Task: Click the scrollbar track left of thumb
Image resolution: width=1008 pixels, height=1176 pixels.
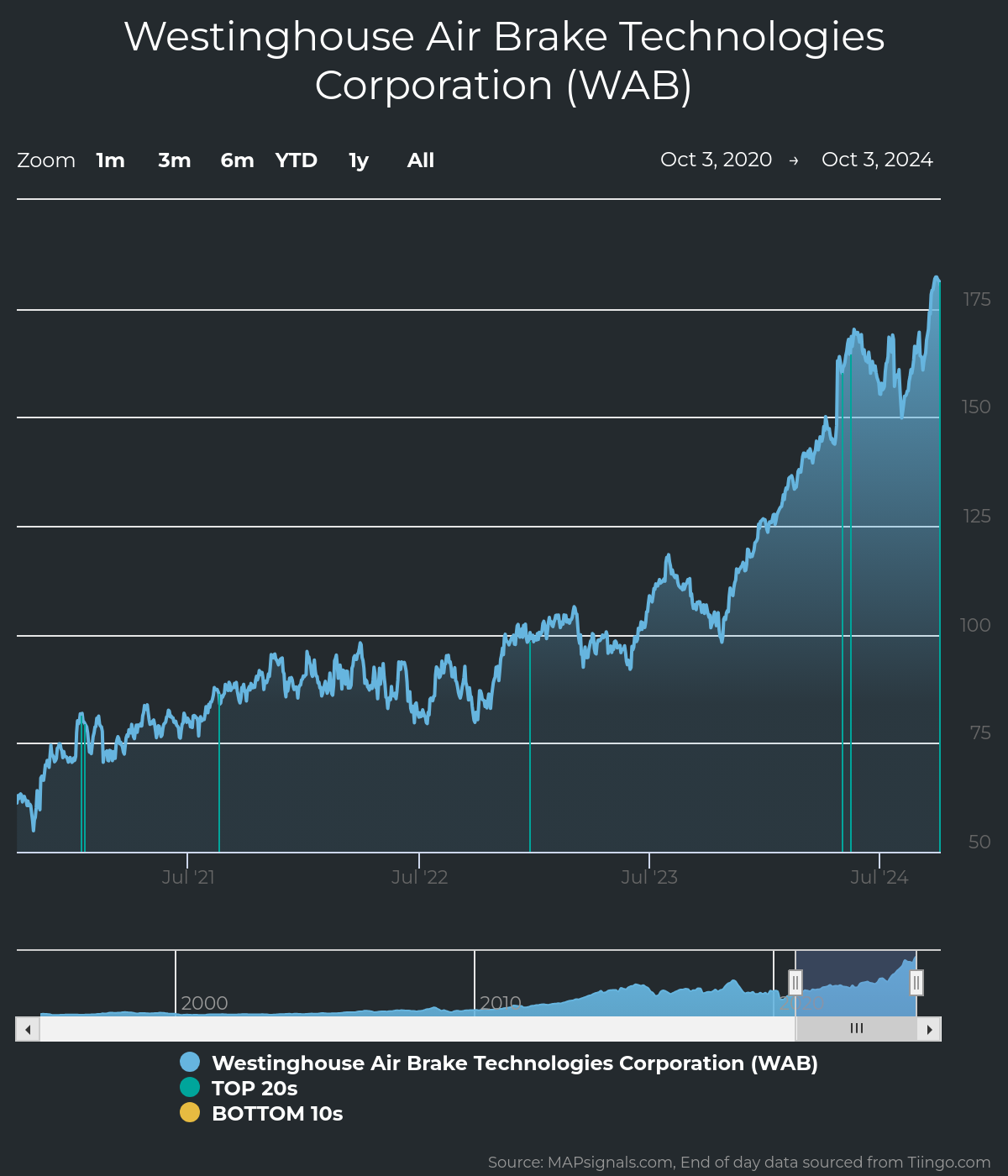Action: 417,1029
